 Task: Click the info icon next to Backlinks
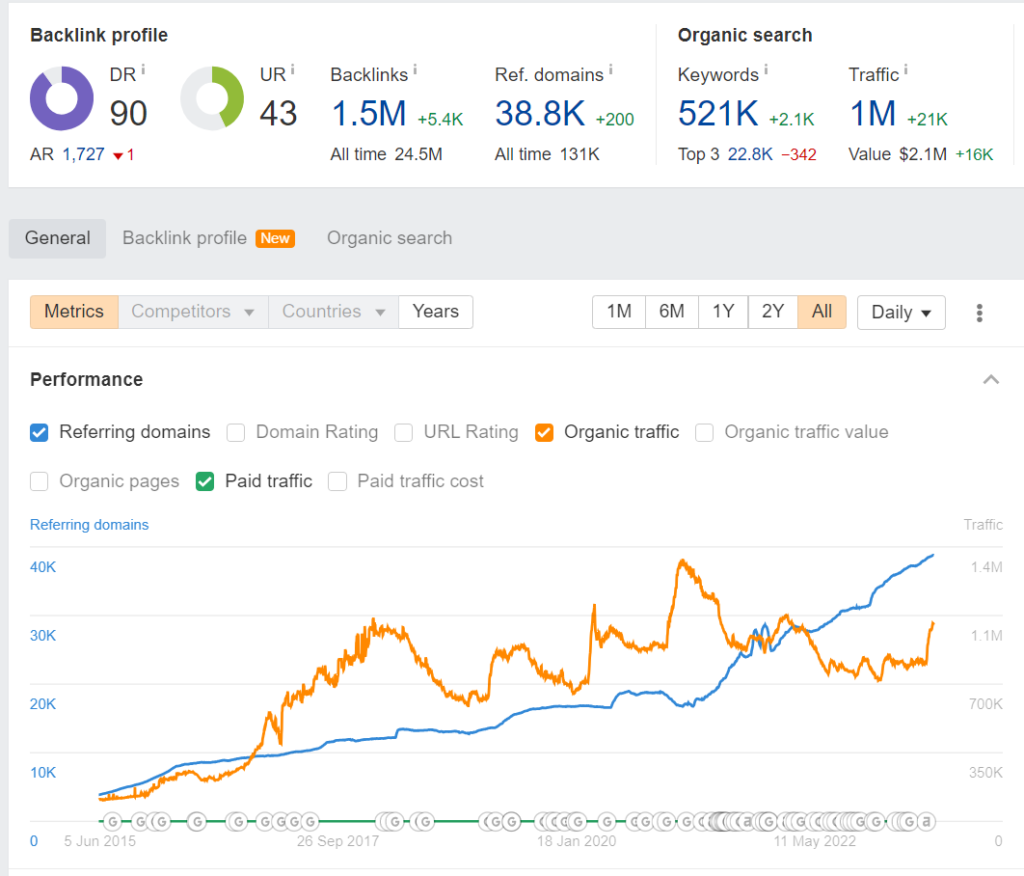[x=414, y=69]
